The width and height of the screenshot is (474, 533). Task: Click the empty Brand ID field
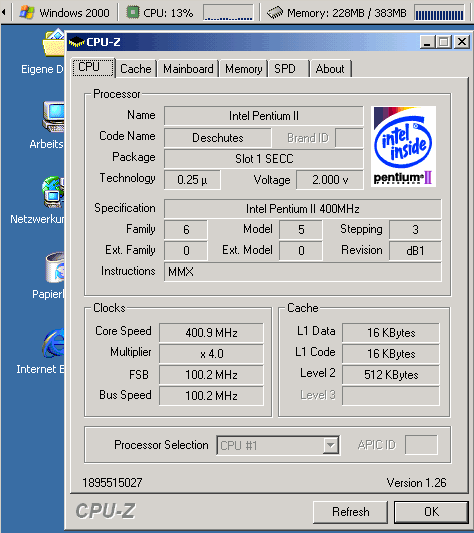click(349, 138)
